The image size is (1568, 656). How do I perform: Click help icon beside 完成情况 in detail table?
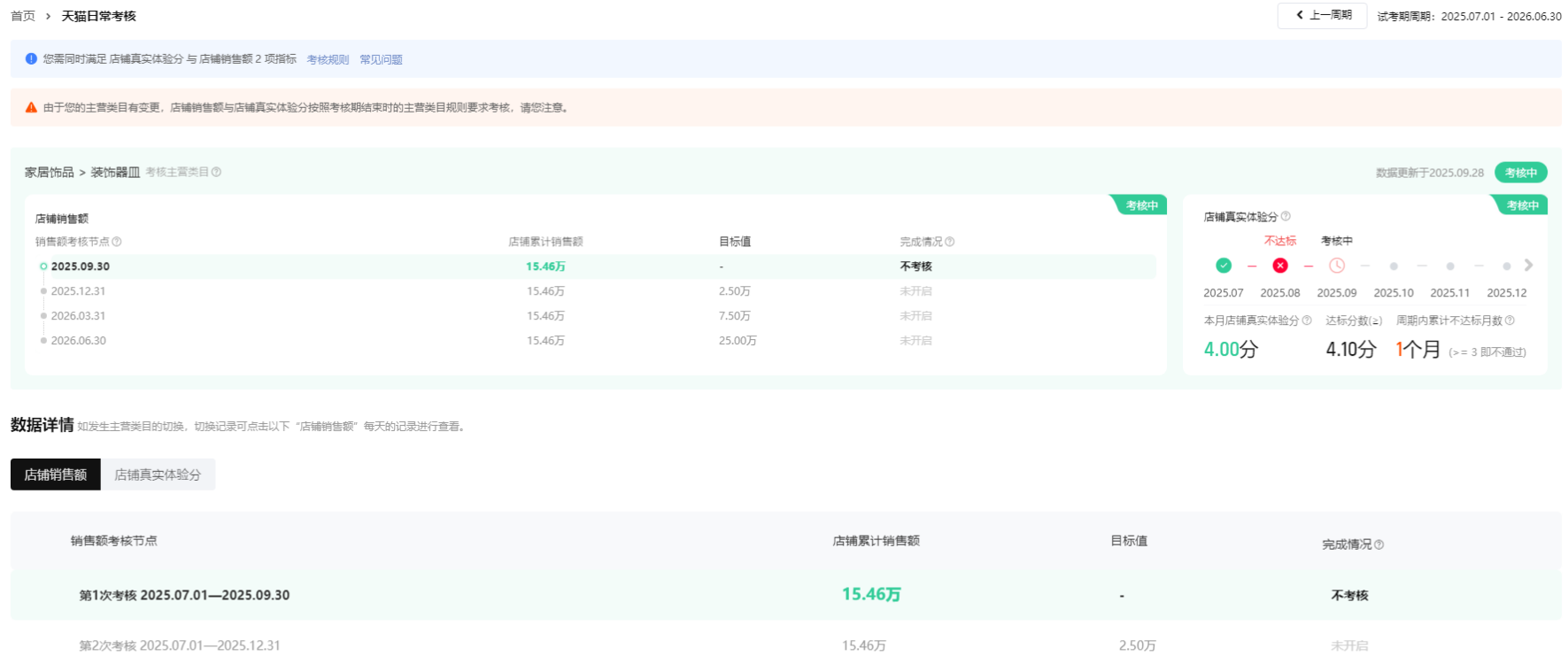tap(1379, 544)
